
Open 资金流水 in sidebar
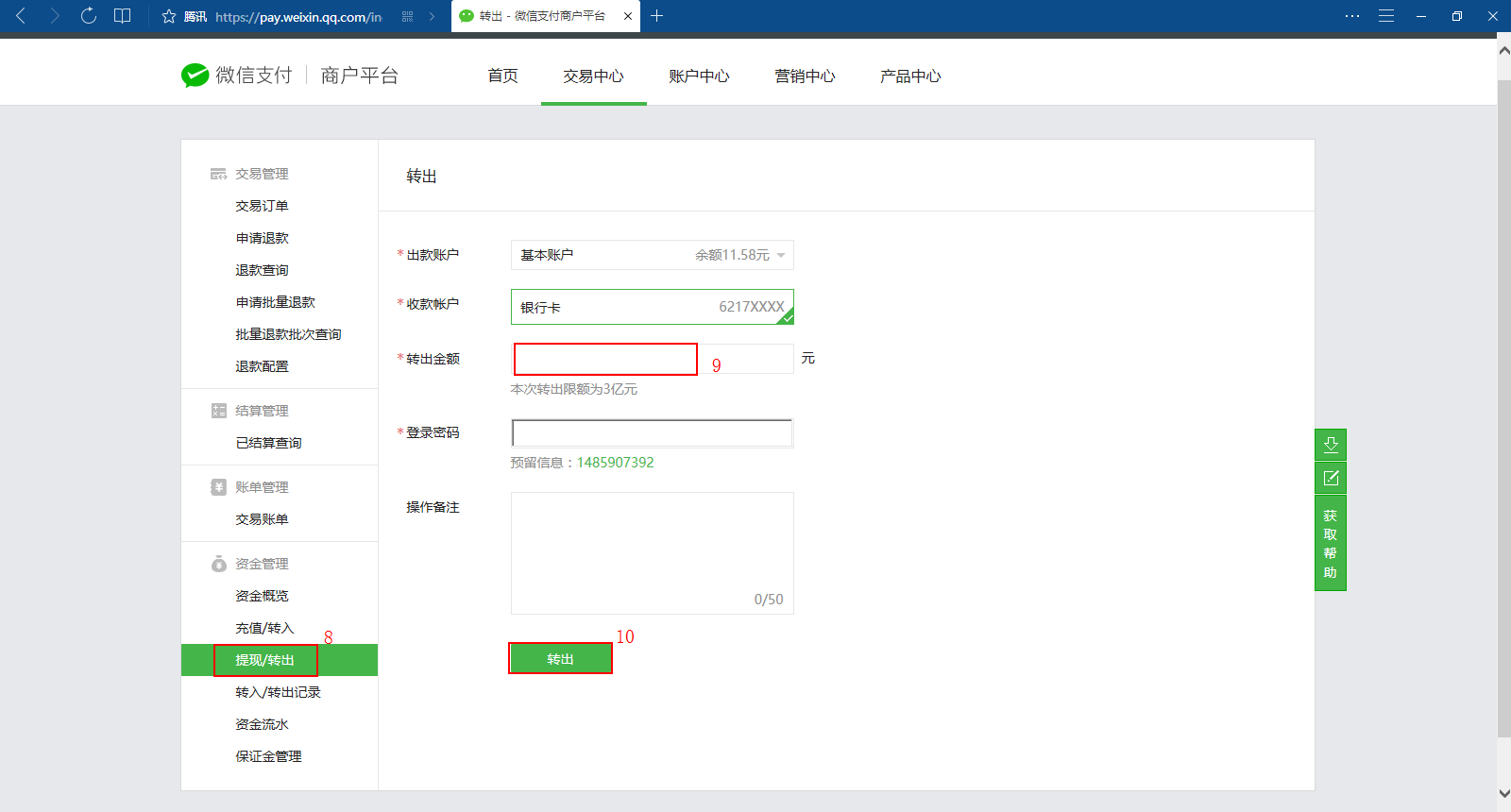tap(262, 724)
